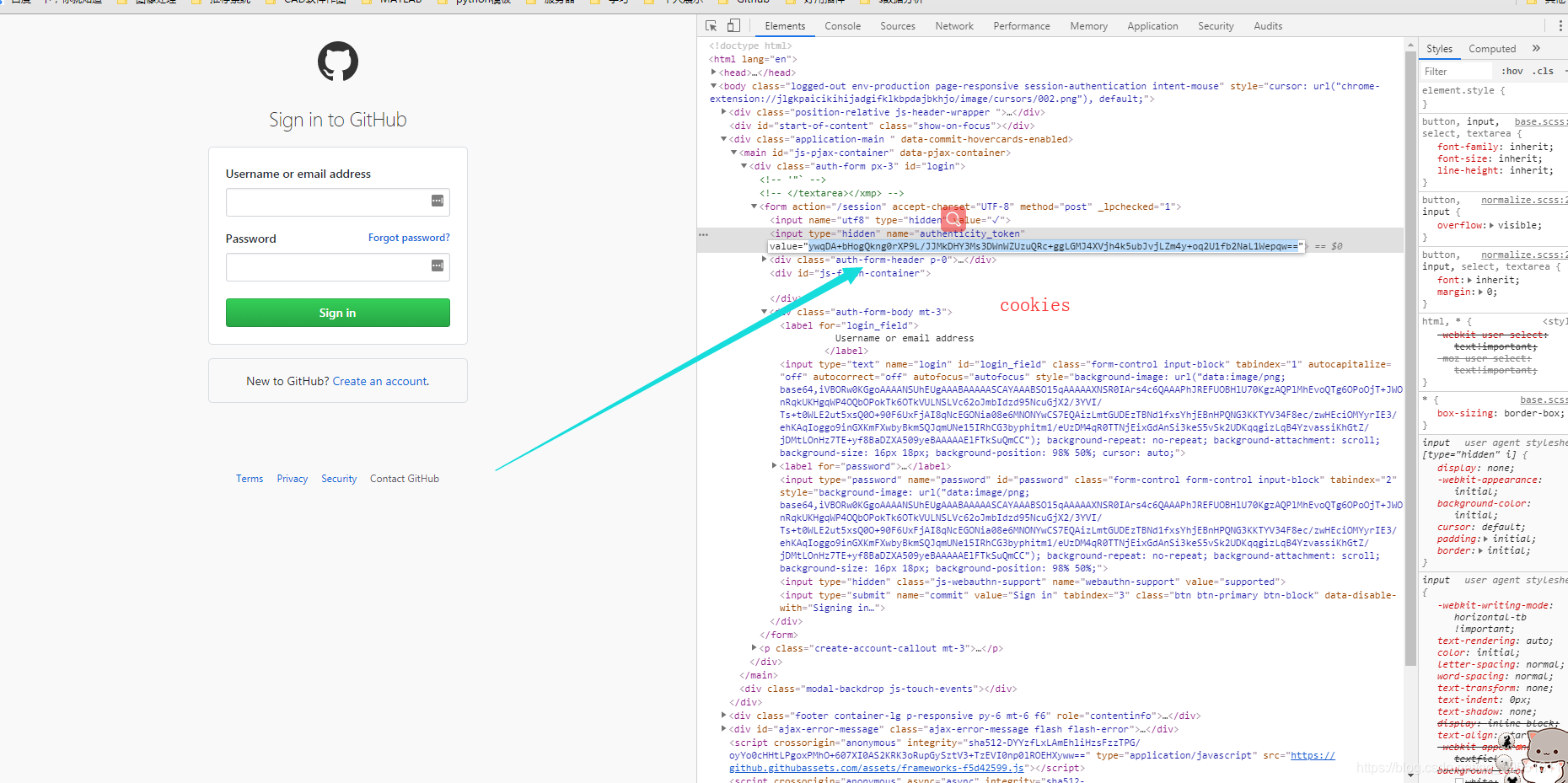The width and height of the screenshot is (1568, 783).
Task: Expand the head element node
Action: point(714,72)
